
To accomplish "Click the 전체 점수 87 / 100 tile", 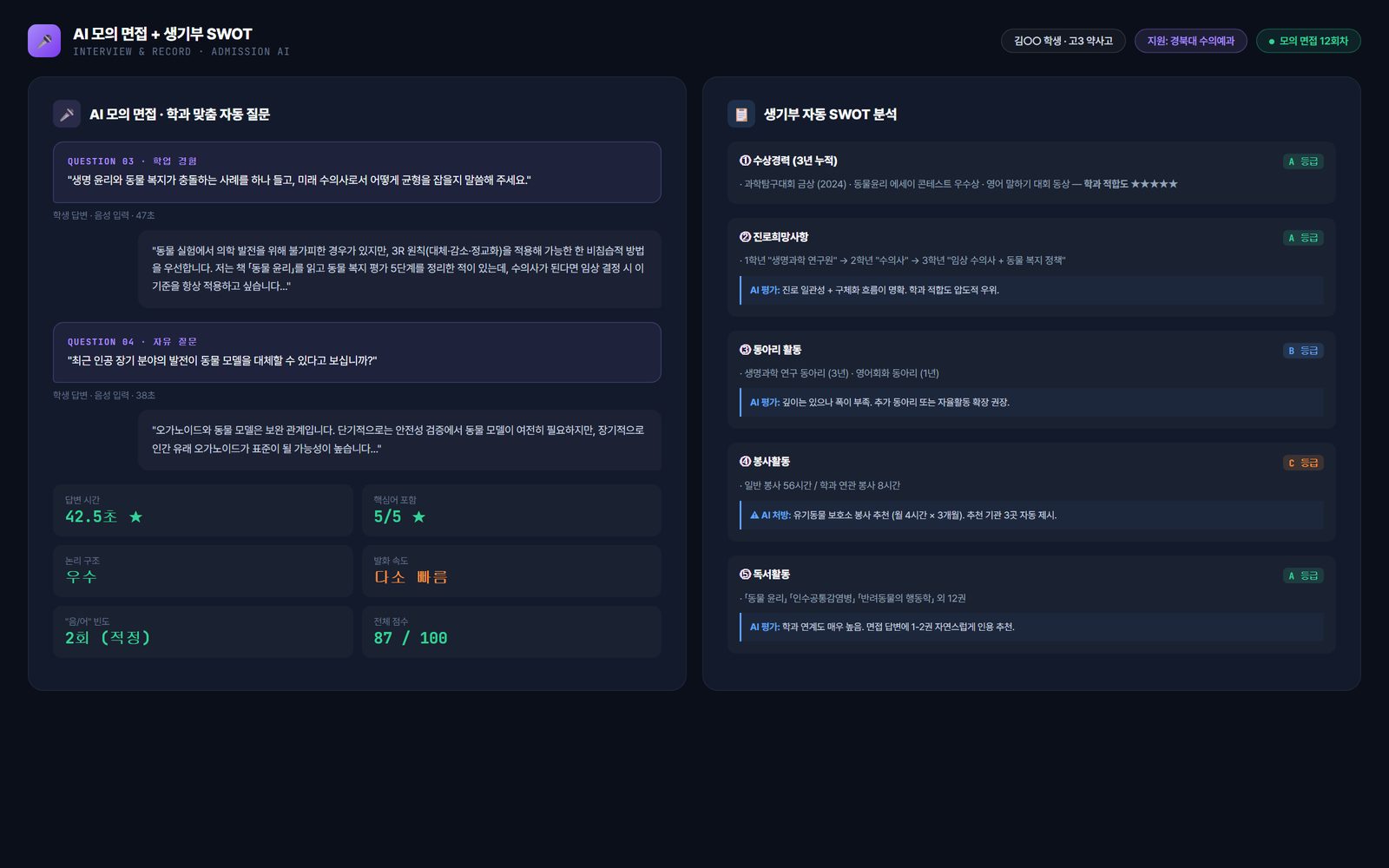I will click(511, 632).
